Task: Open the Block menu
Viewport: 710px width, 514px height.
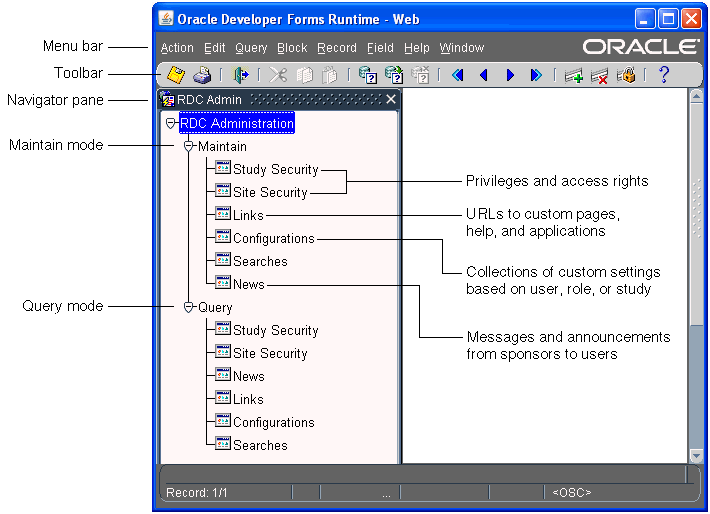Action: point(292,48)
